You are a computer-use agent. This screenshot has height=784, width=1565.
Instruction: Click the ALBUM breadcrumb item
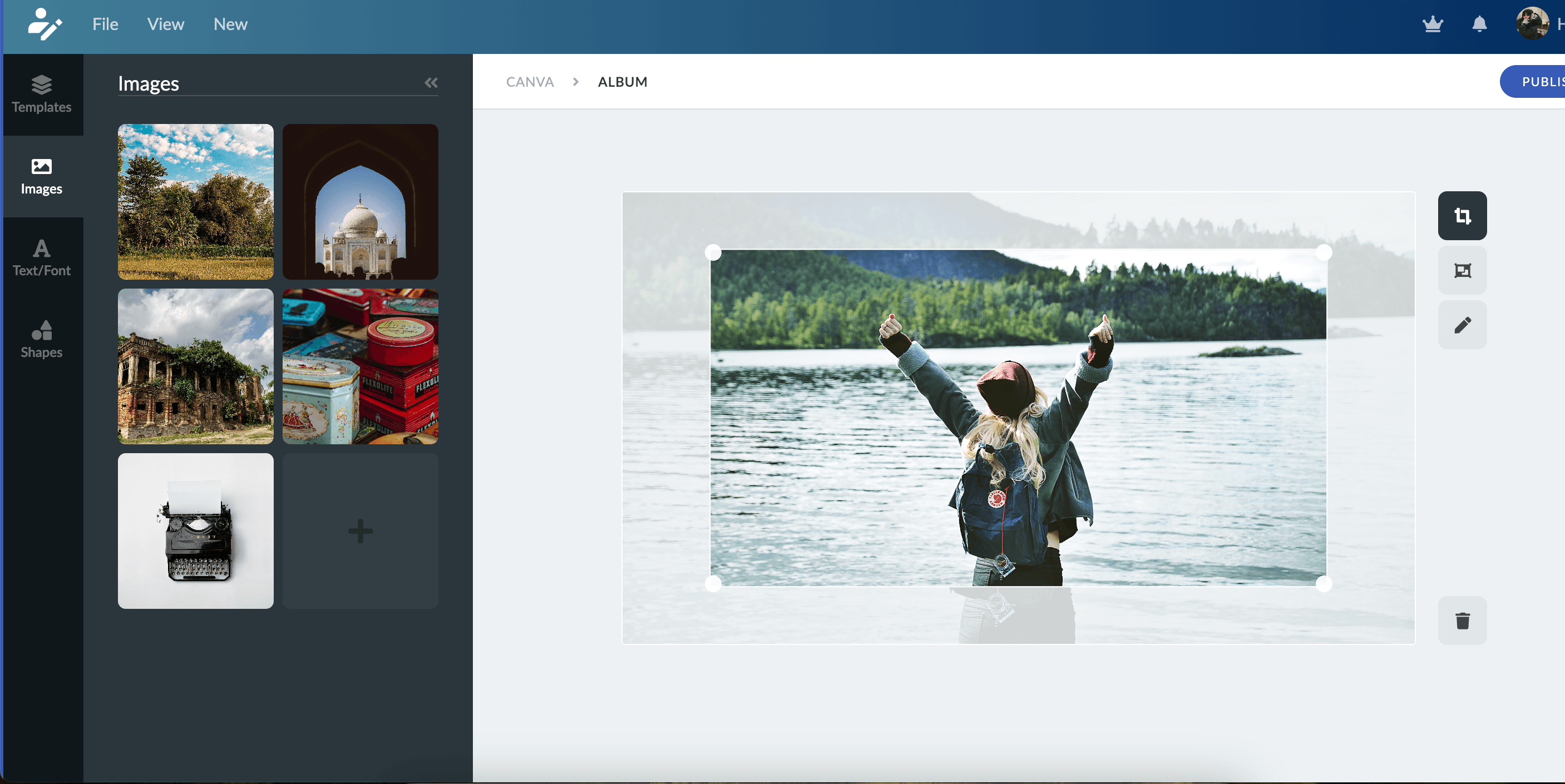623,81
